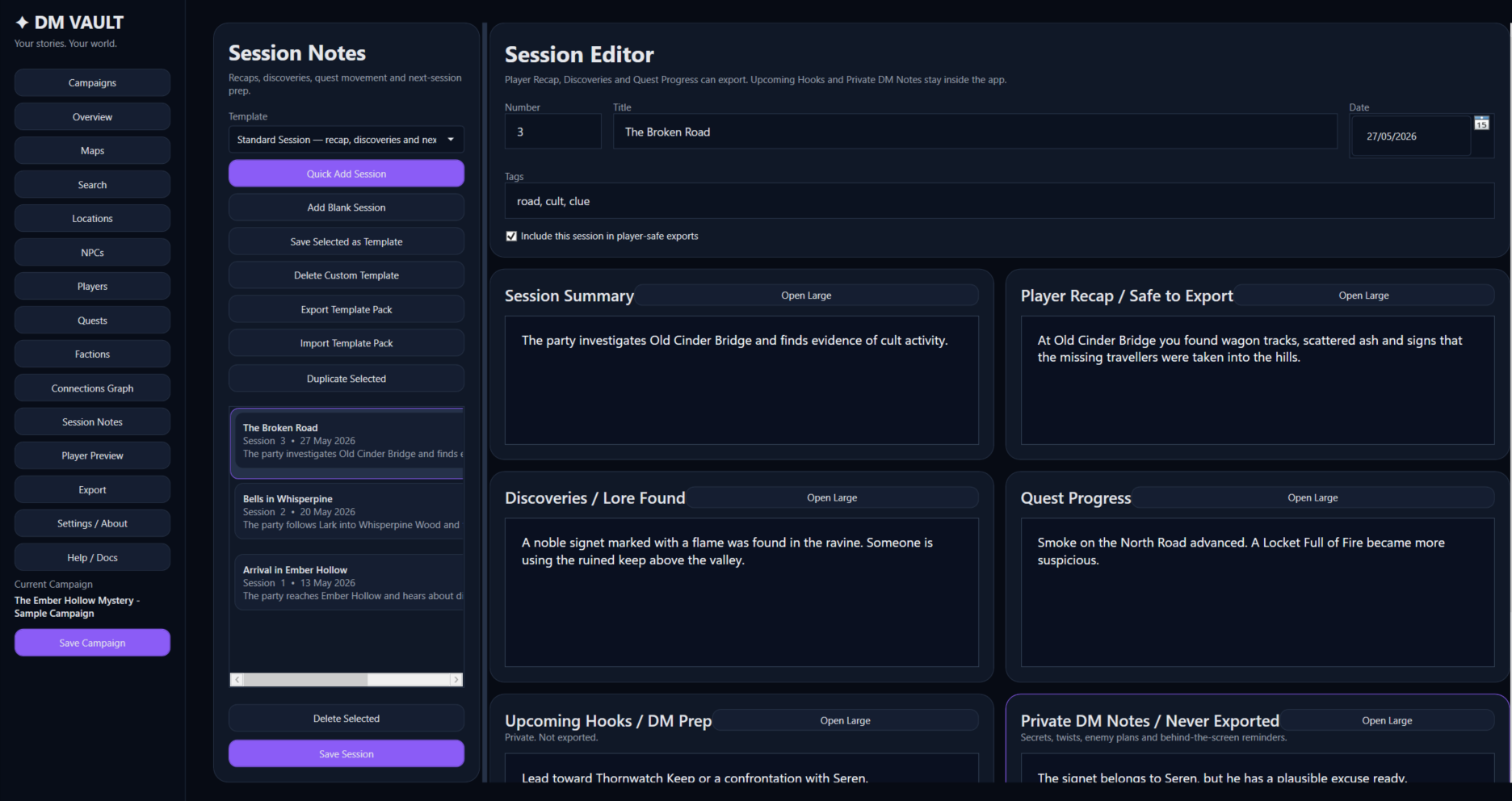1512x801 pixels.
Task: Open Player Recap in large view
Action: point(1363,296)
